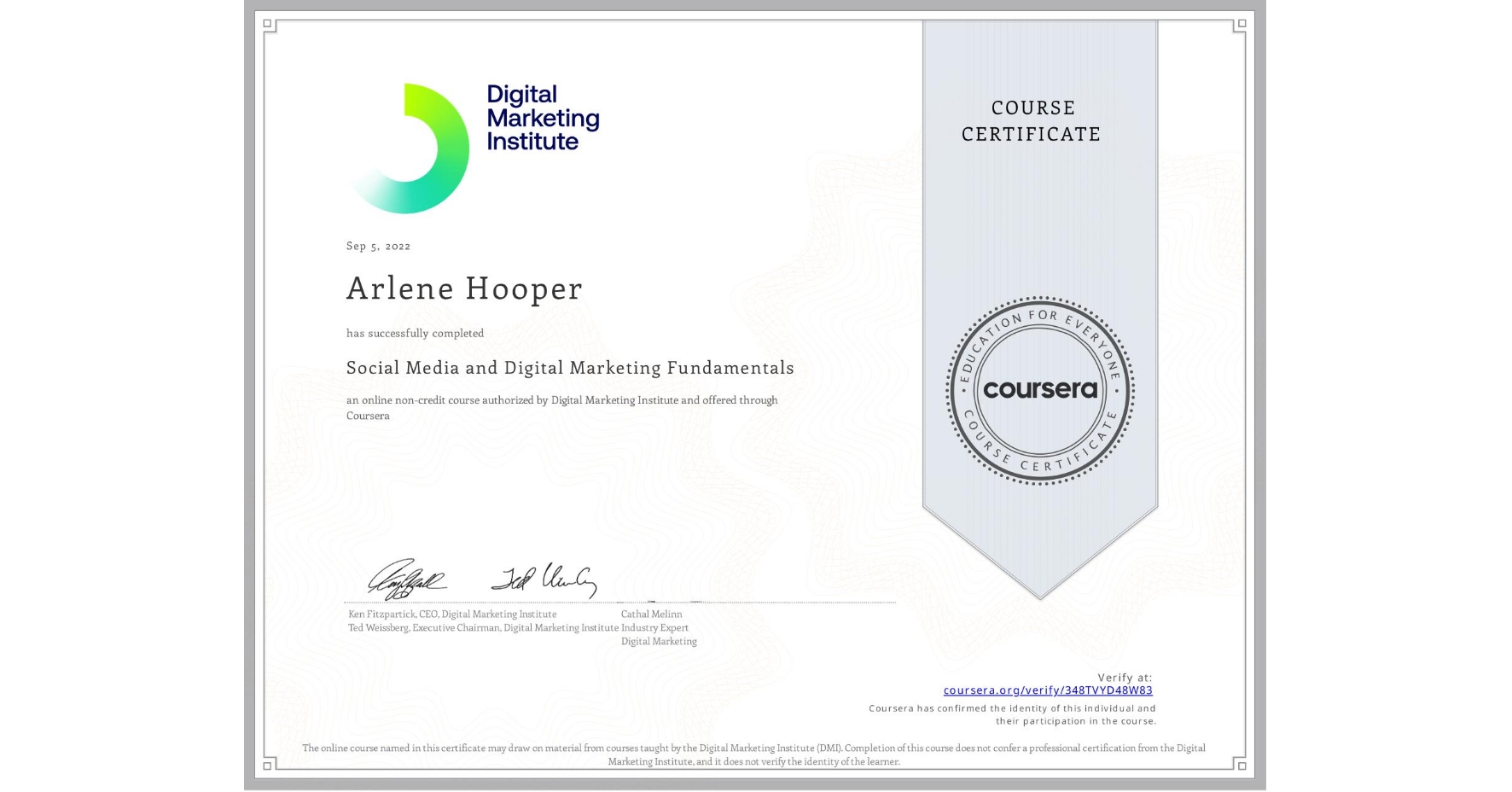Click the course title 'Social Media and Digital Marketing Fundamentals'

point(569,368)
